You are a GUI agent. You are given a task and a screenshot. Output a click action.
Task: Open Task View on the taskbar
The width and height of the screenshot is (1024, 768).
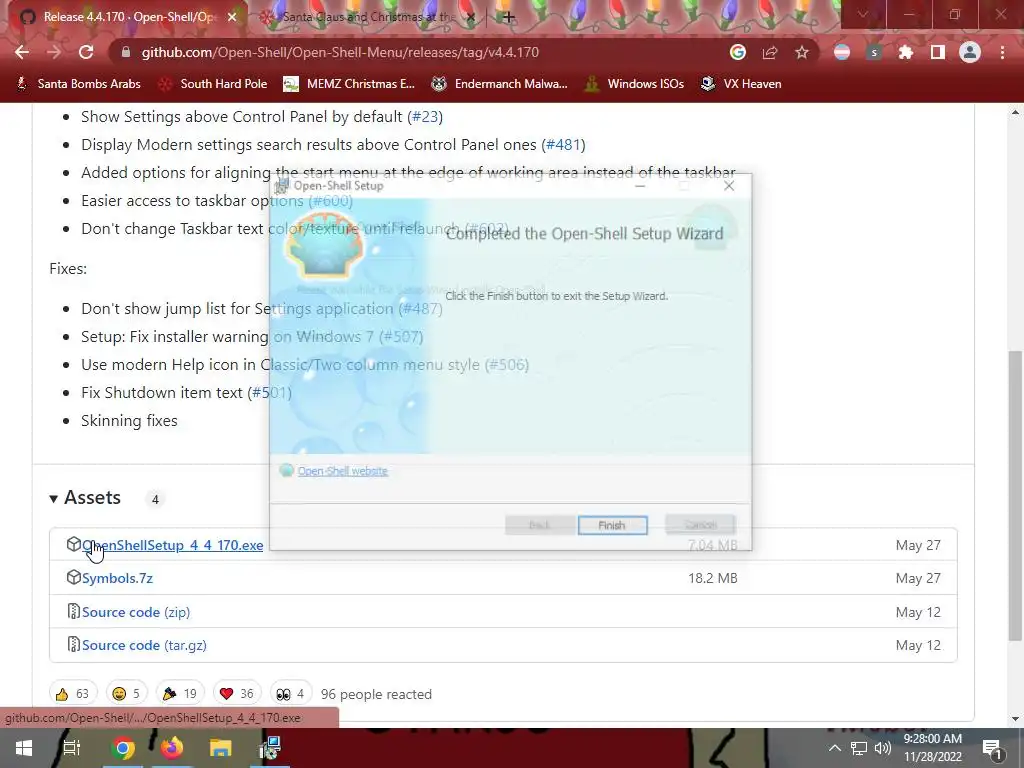tap(71, 748)
